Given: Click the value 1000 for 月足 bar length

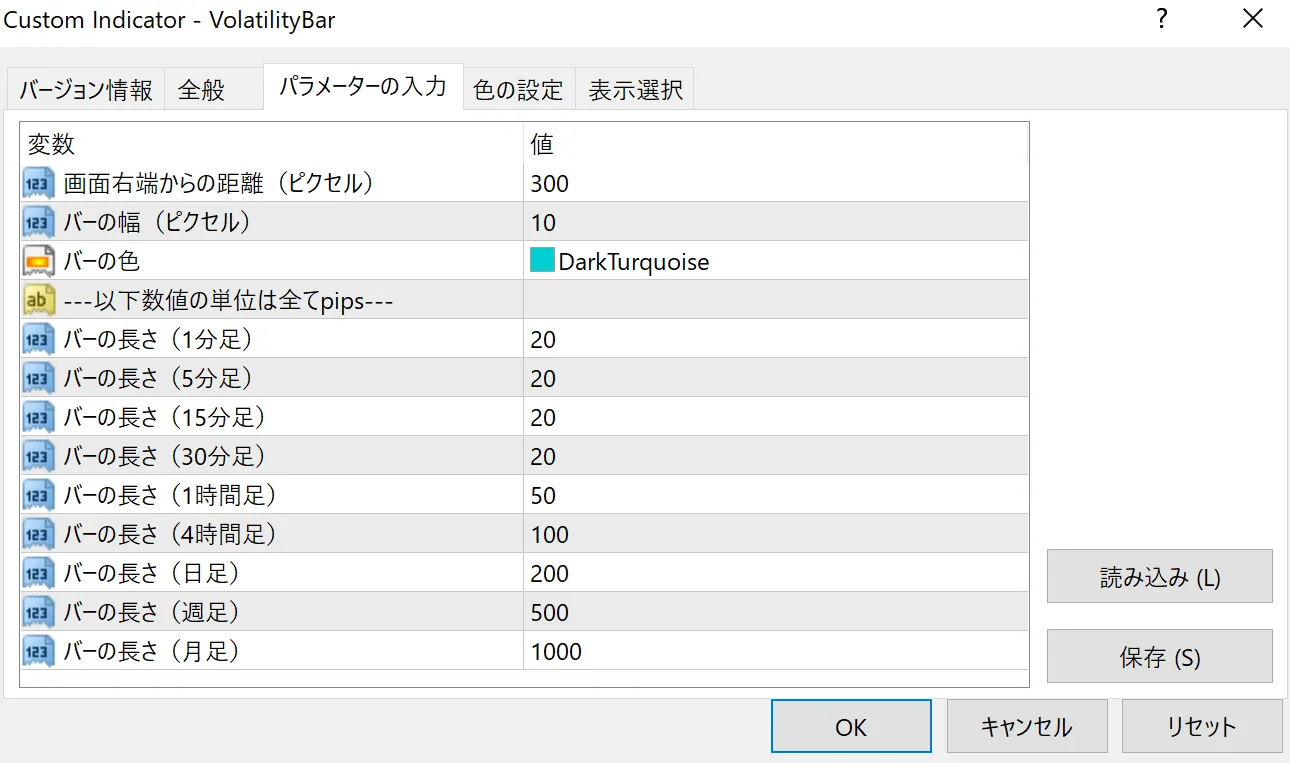Looking at the screenshot, I should [556, 652].
